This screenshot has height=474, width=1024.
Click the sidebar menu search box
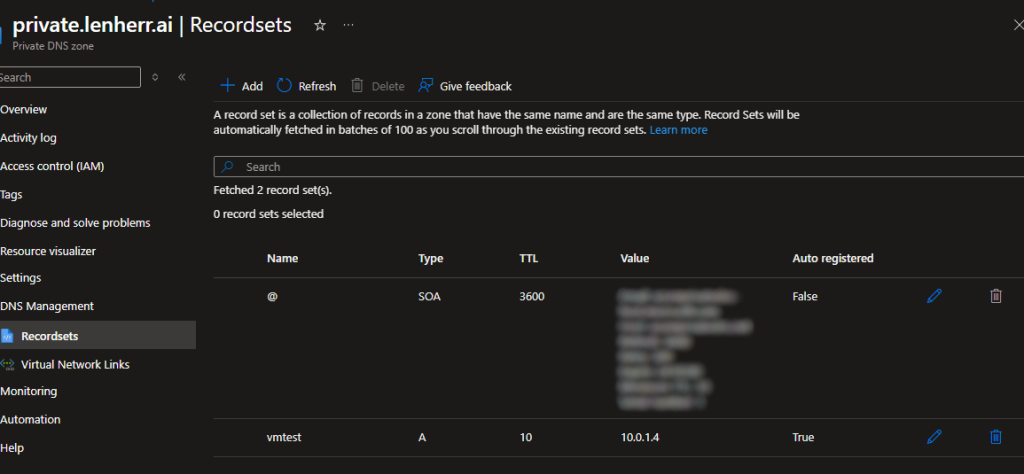[x=70, y=77]
